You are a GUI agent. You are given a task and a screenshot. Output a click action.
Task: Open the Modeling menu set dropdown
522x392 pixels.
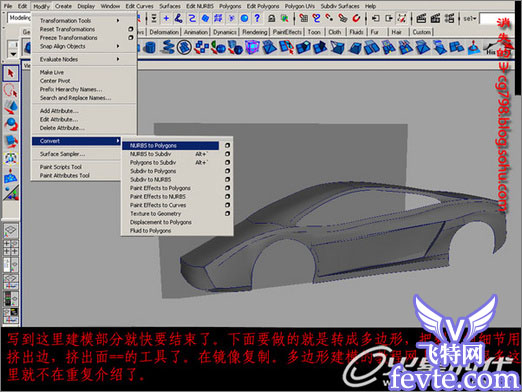19,18
